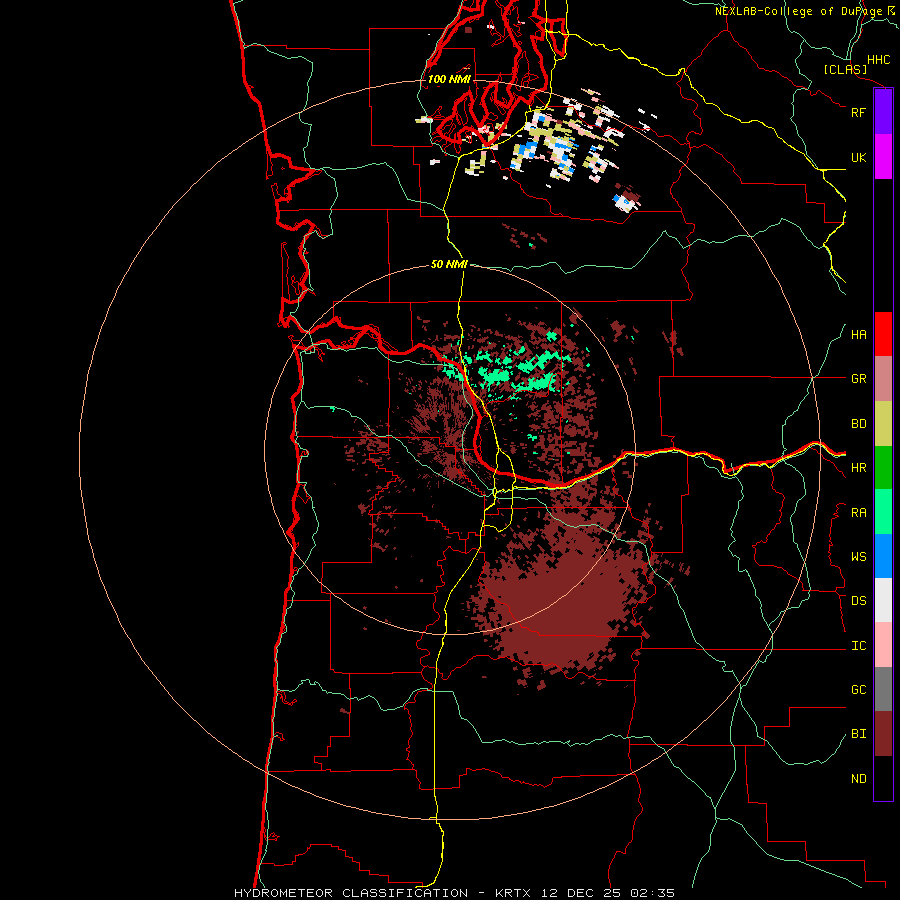Click the UK legend label
The image size is (900, 900).
[858, 158]
